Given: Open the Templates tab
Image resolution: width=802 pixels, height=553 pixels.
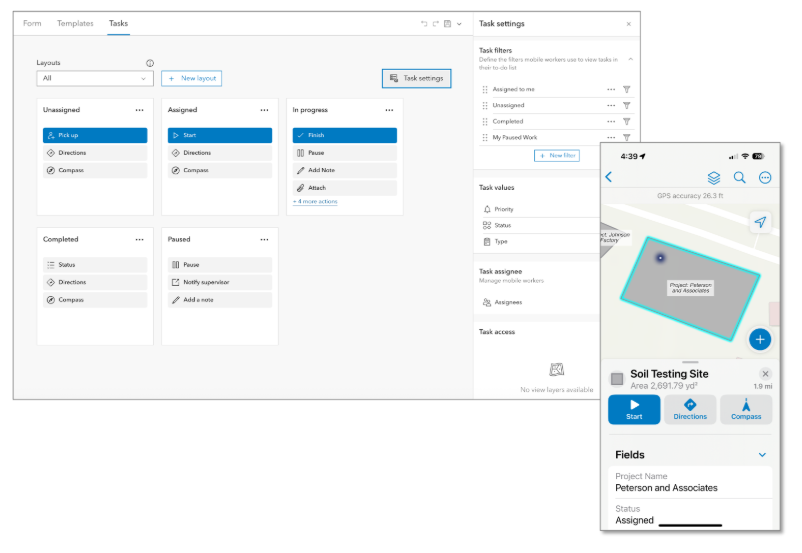Looking at the screenshot, I should (x=75, y=24).
